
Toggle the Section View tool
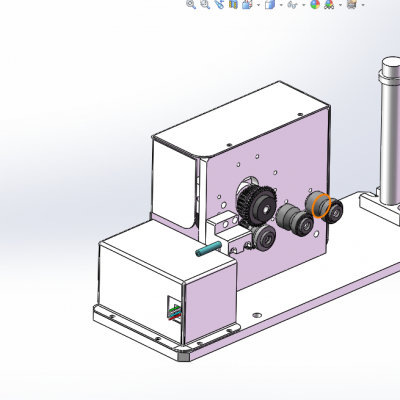233,4
